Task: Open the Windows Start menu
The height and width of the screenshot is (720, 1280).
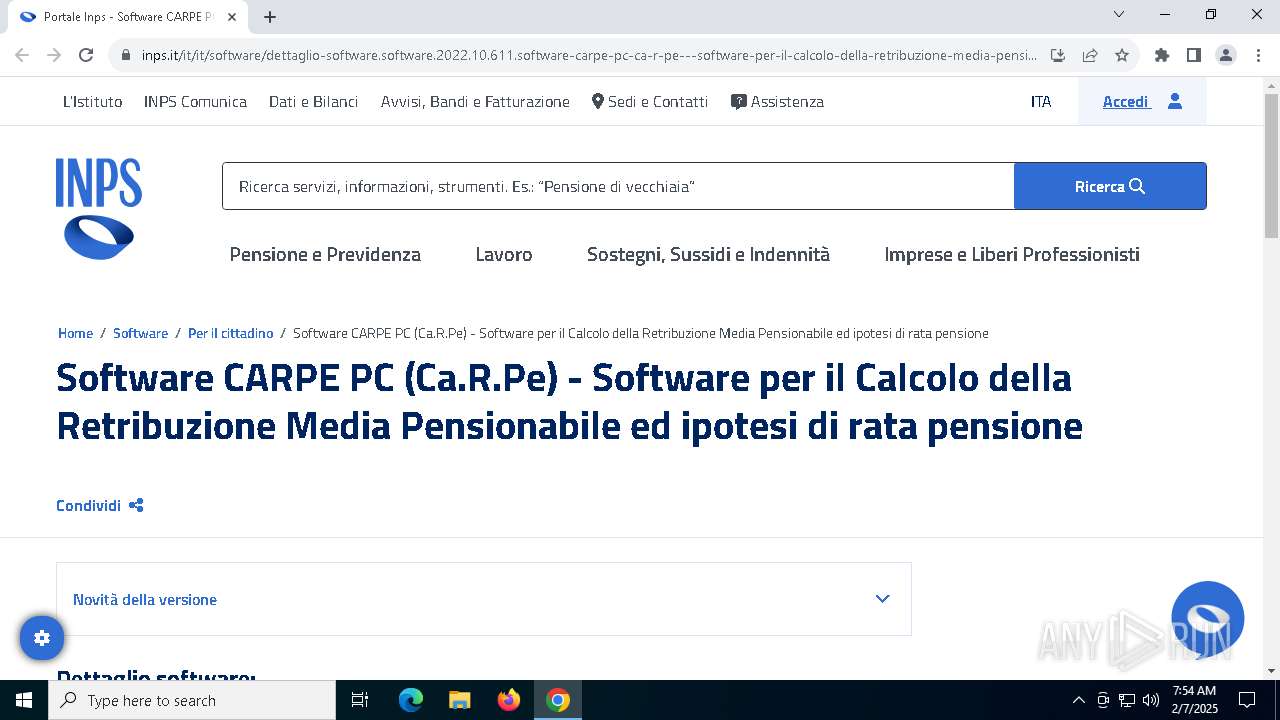Action: [24, 700]
